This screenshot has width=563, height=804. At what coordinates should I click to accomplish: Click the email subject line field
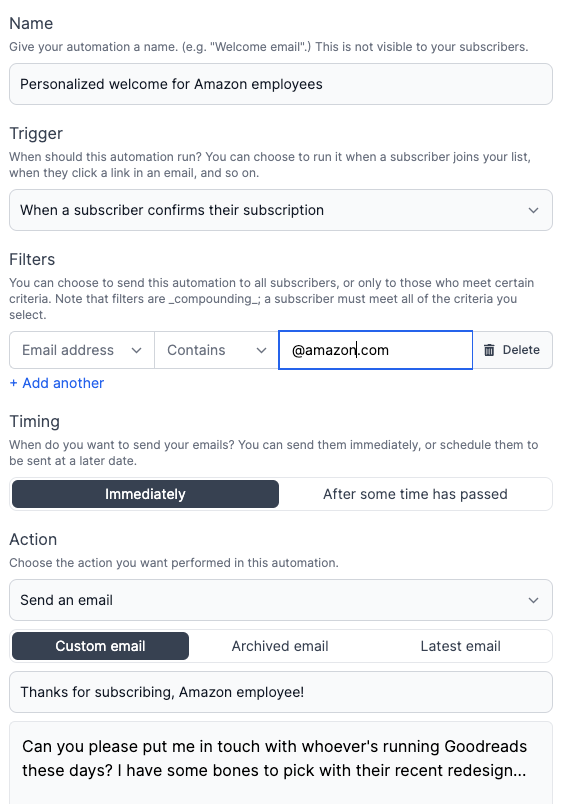coord(281,692)
